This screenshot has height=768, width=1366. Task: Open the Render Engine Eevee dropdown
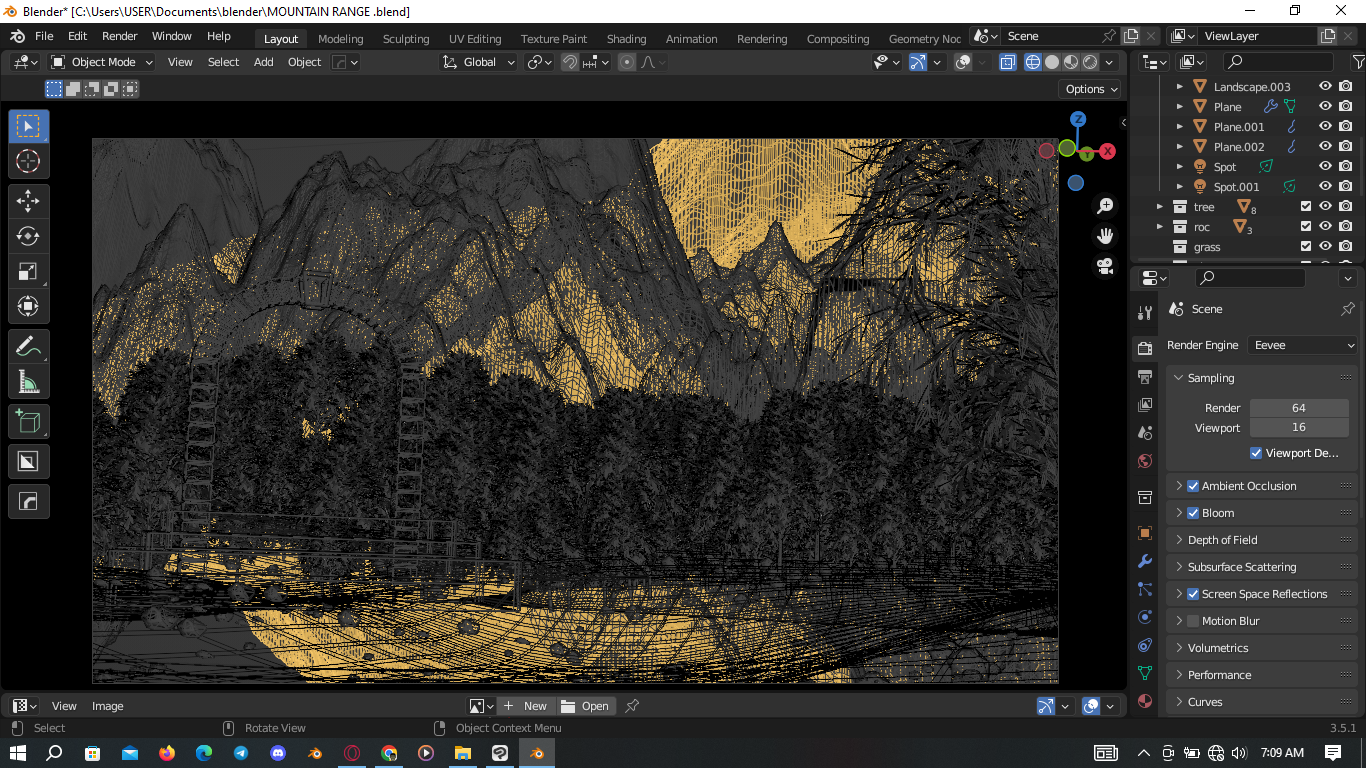(1303, 345)
